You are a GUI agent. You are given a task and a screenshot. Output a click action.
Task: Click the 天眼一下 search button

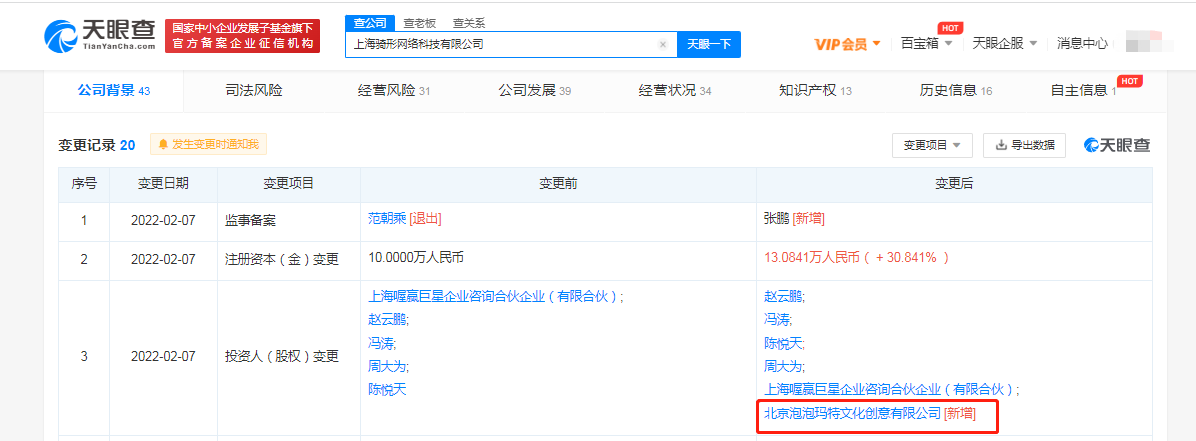click(x=709, y=44)
